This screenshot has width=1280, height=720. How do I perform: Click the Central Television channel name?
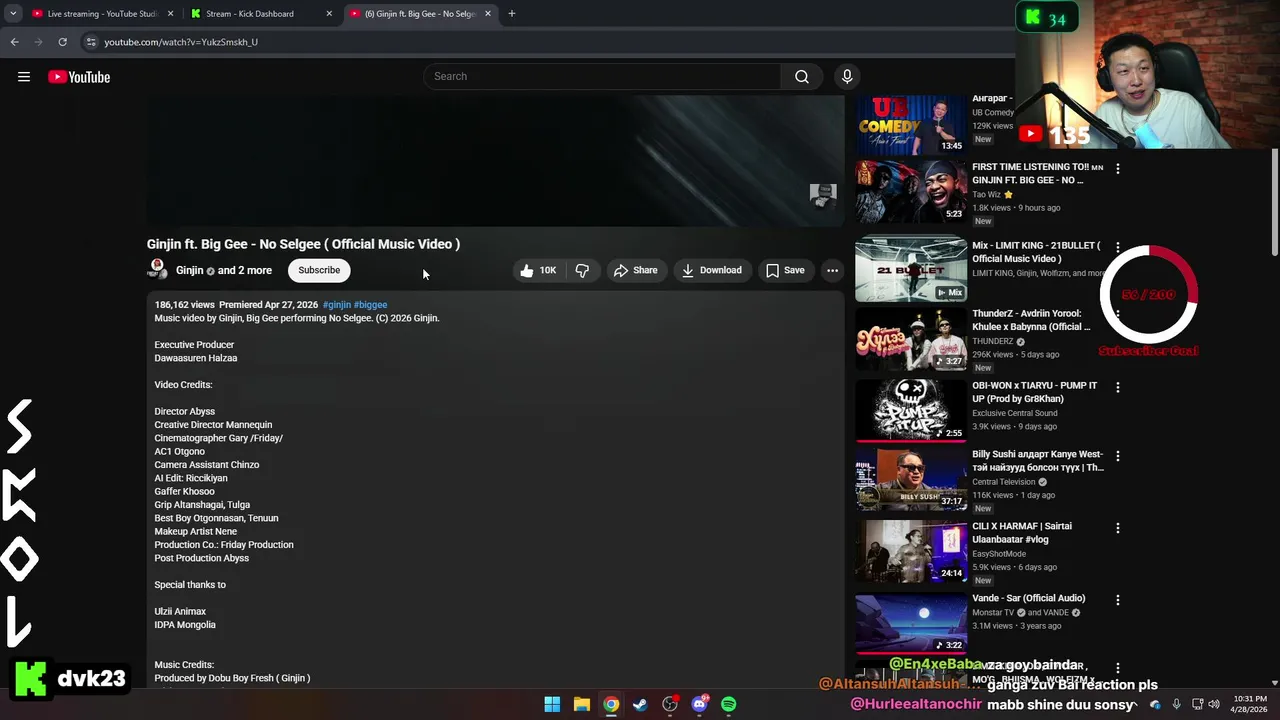(x=1003, y=482)
